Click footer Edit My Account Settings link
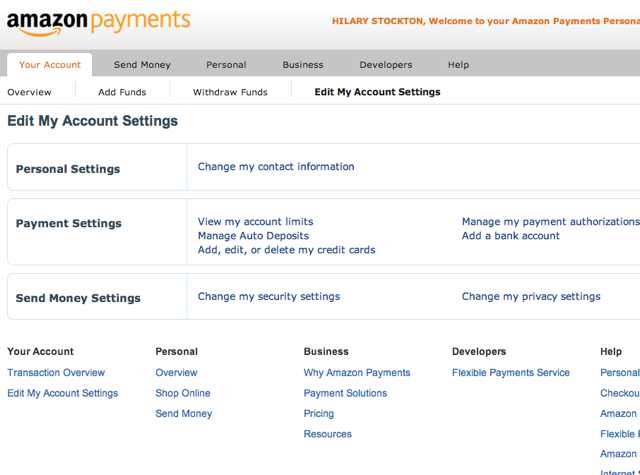The height and width of the screenshot is (475, 640). click(x=62, y=393)
